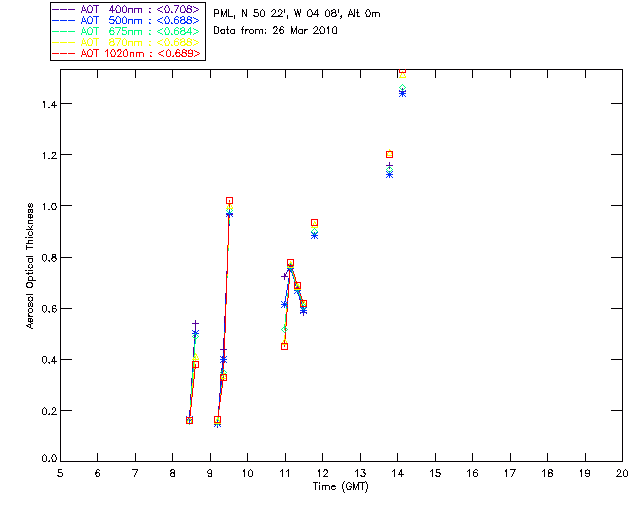Image resolution: width=640 pixels, height=512 pixels.
Task: Click the 1.4 y-axis tick label
Action: coord(49,104)
